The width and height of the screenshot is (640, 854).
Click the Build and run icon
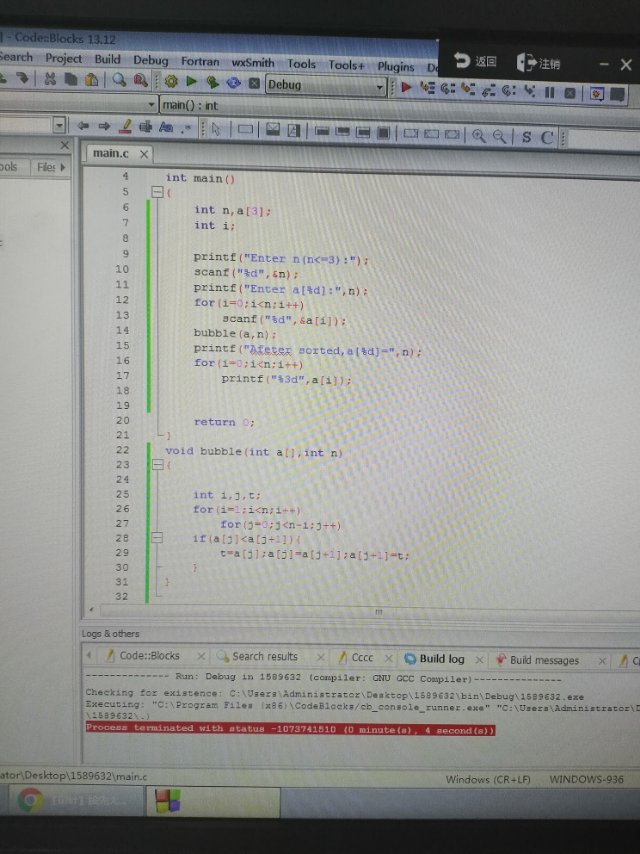click(212, 82)
